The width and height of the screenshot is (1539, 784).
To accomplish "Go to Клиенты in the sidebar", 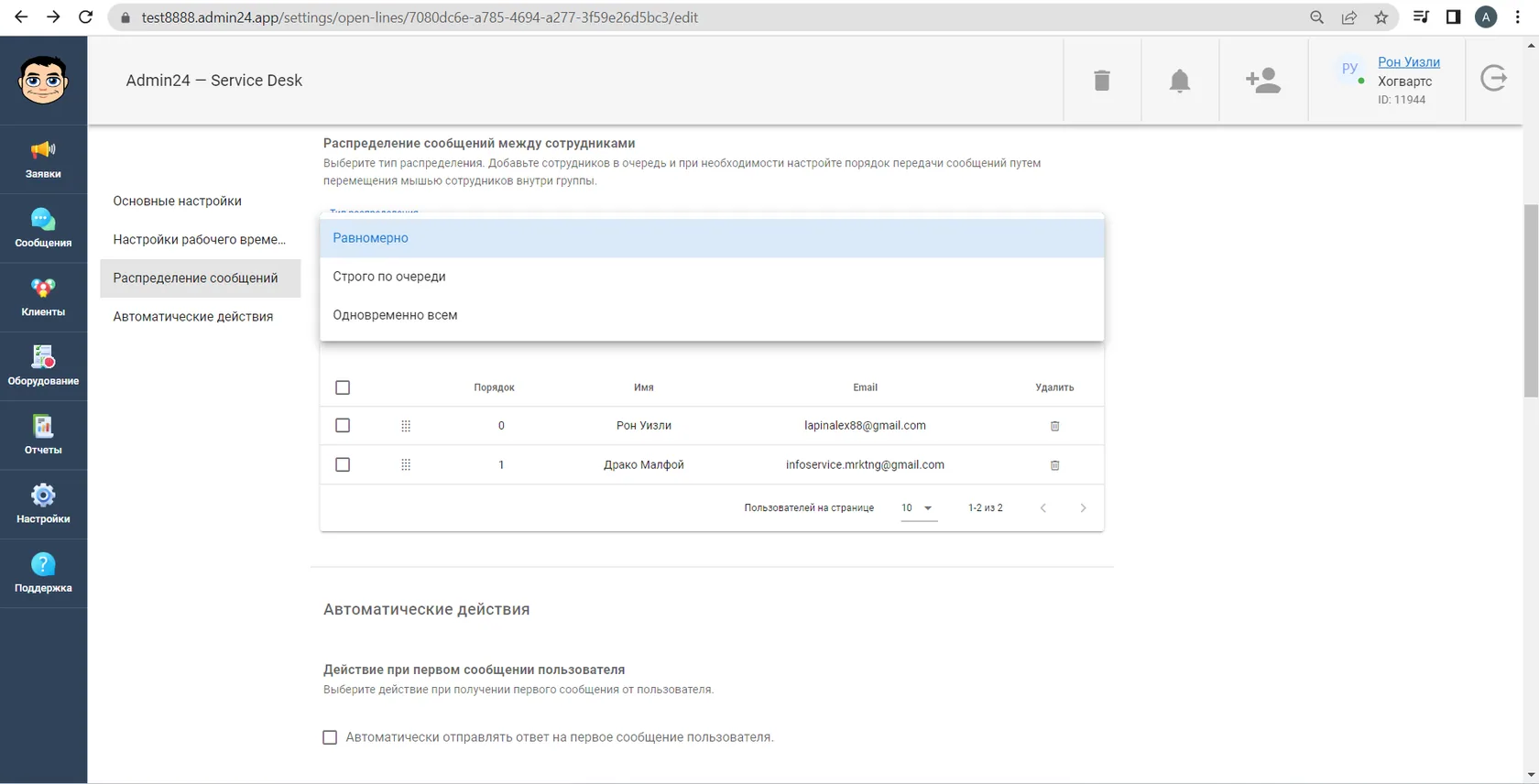I will tap(43, 298).
